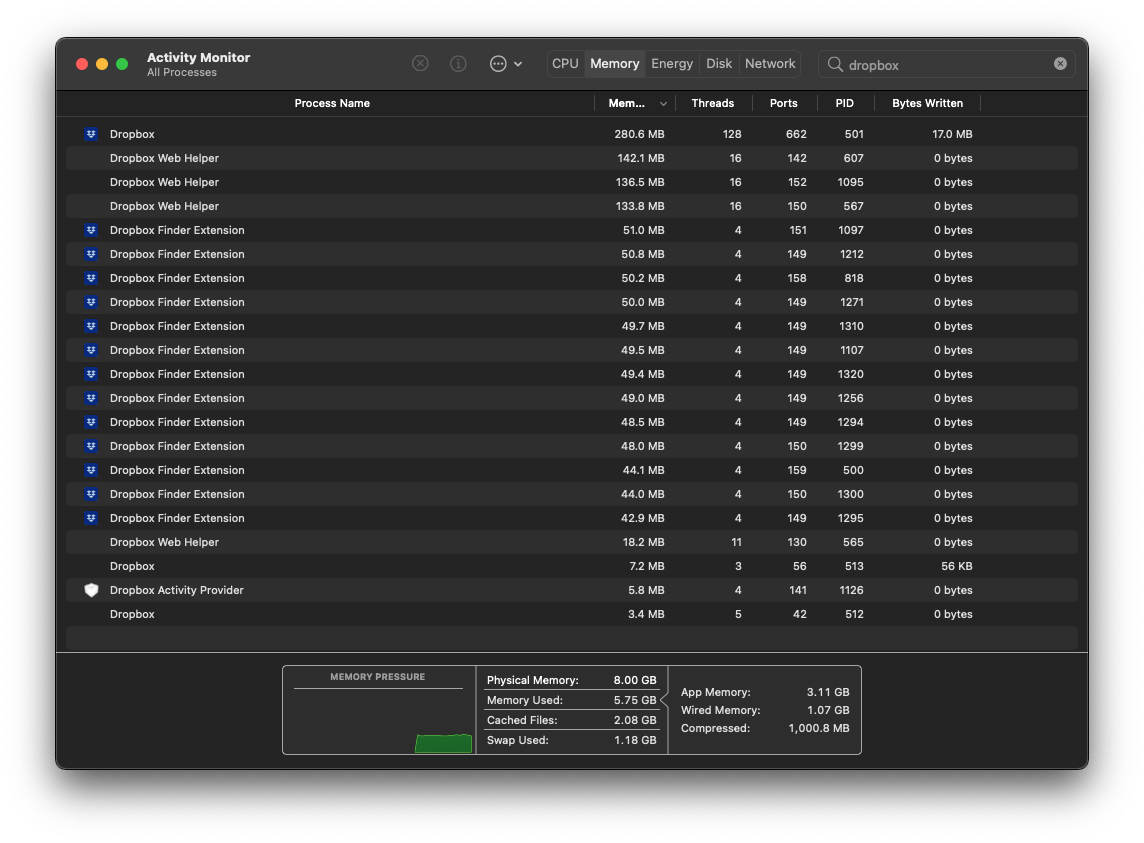Select the Dropbox Activity Provider process name
Viewport: 1144px width, 843px height.
pos(177,590)
